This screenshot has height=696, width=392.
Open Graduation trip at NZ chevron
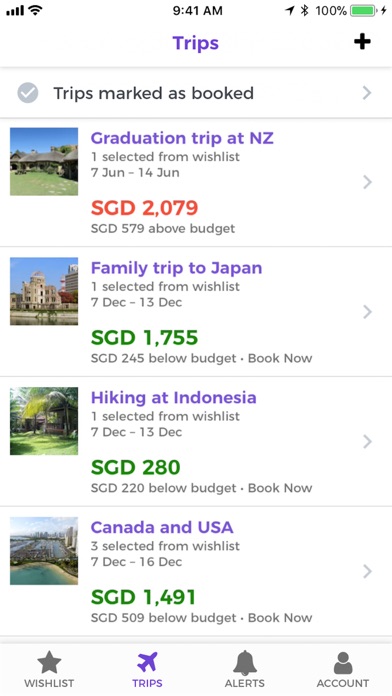[x=367, y=182]
